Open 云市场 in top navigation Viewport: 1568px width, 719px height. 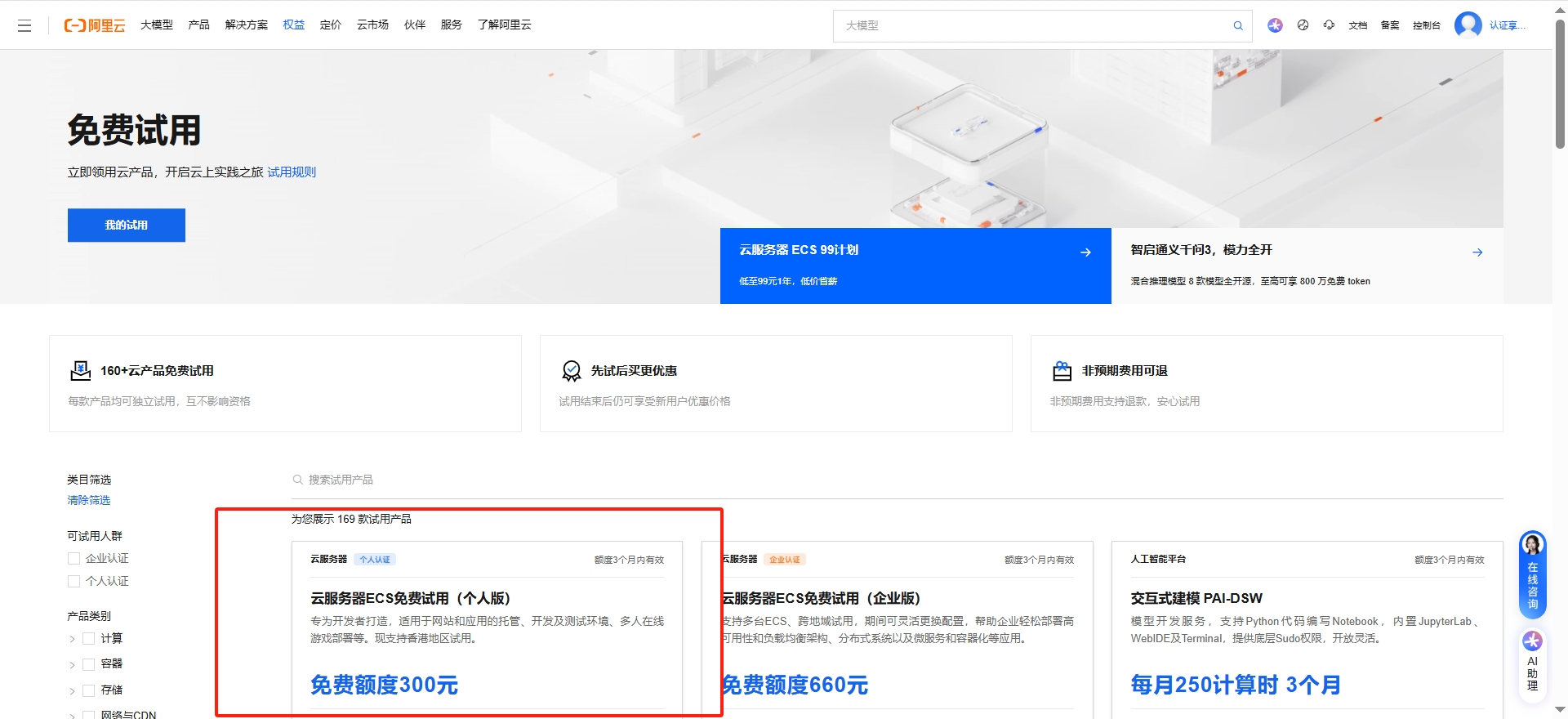[x=373, y=25]
